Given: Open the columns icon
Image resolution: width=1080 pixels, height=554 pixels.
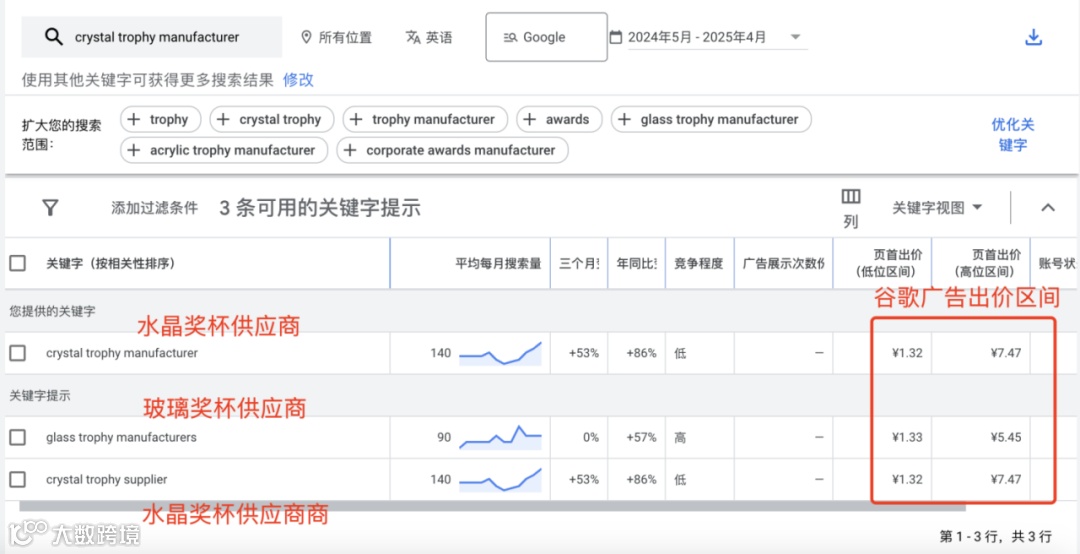Looking at the screenshot, I should (x=851, y=197).
